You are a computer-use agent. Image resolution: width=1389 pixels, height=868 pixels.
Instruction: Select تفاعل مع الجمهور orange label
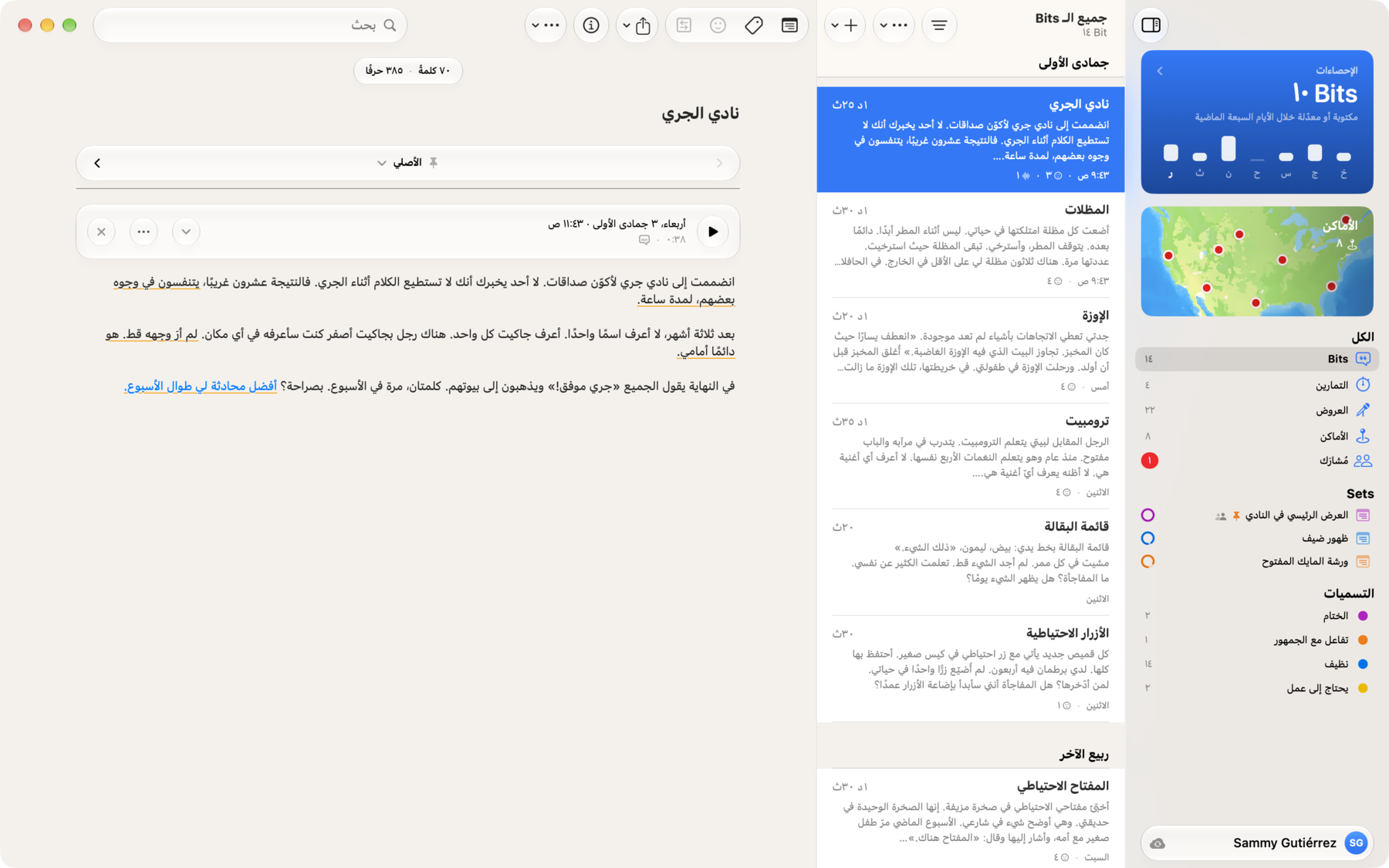1257,640
